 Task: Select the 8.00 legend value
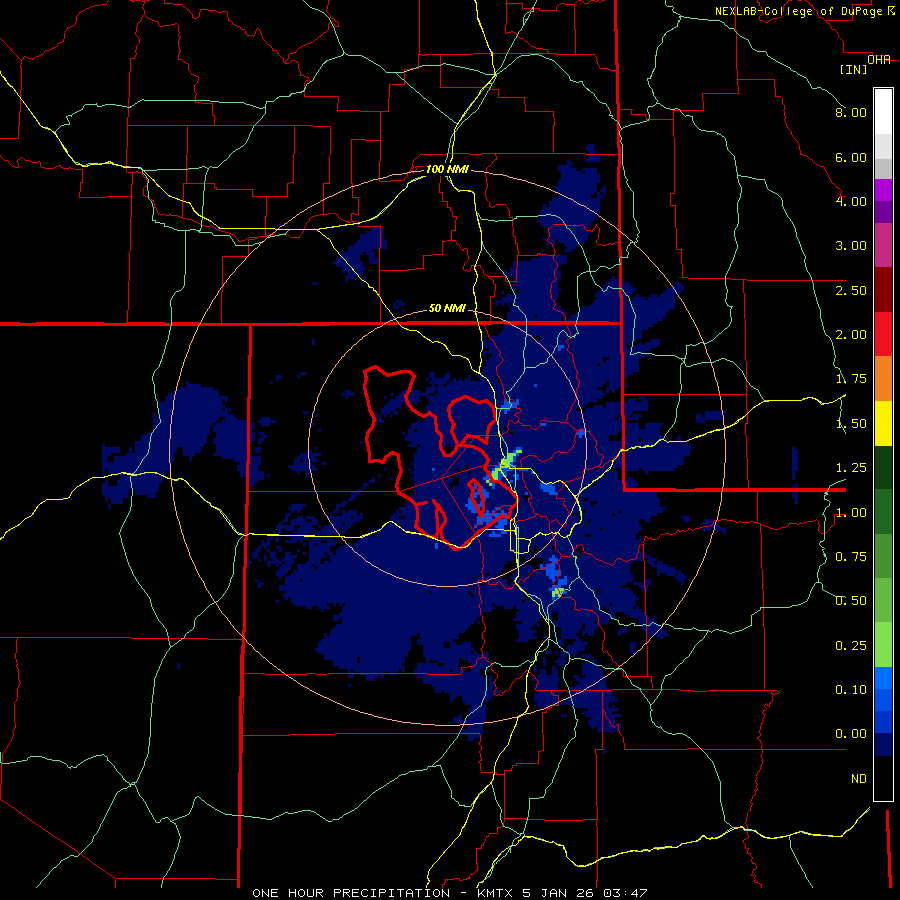click(x=851, y=112)
